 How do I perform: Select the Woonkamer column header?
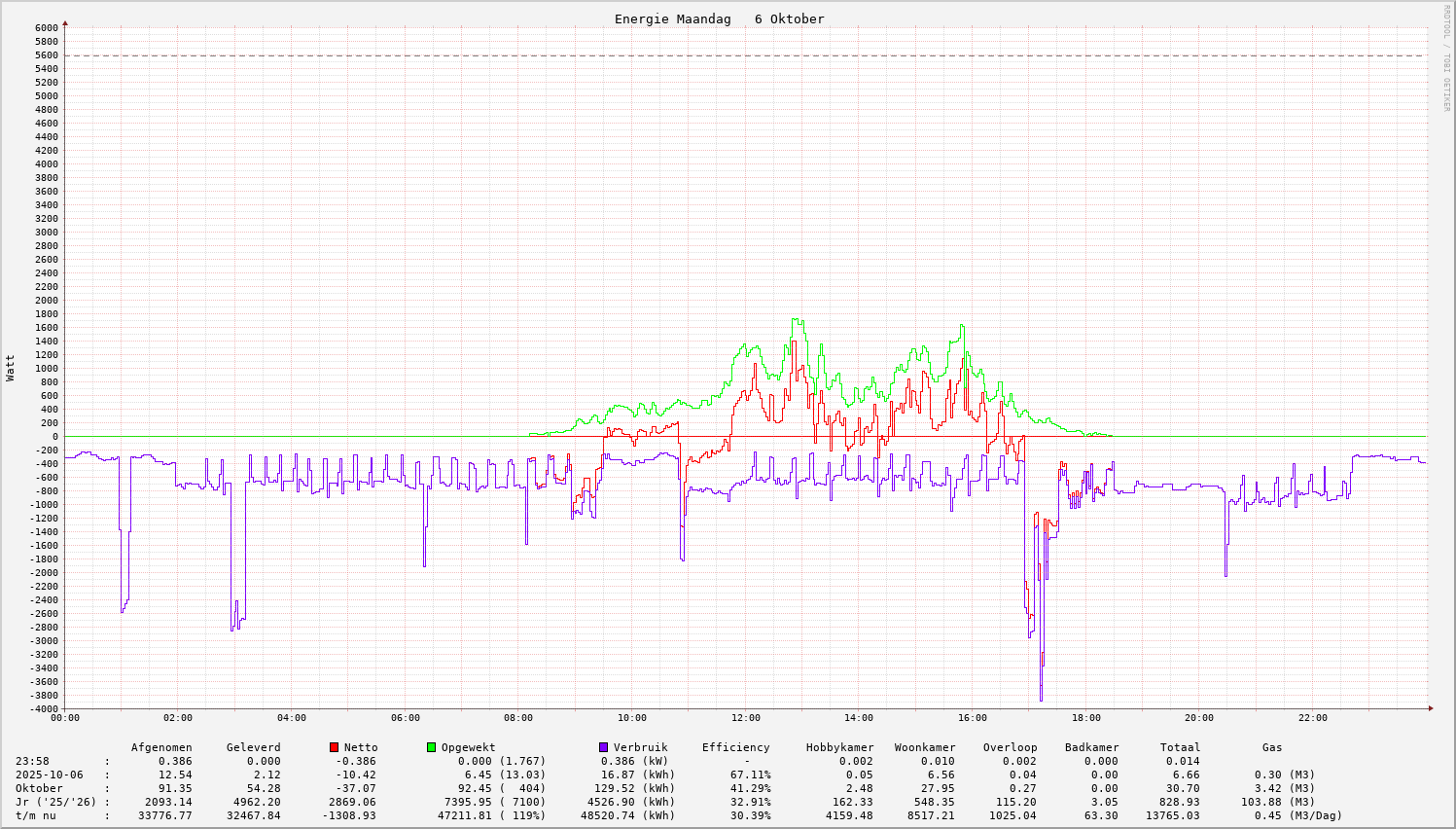(x=925, y=747)
